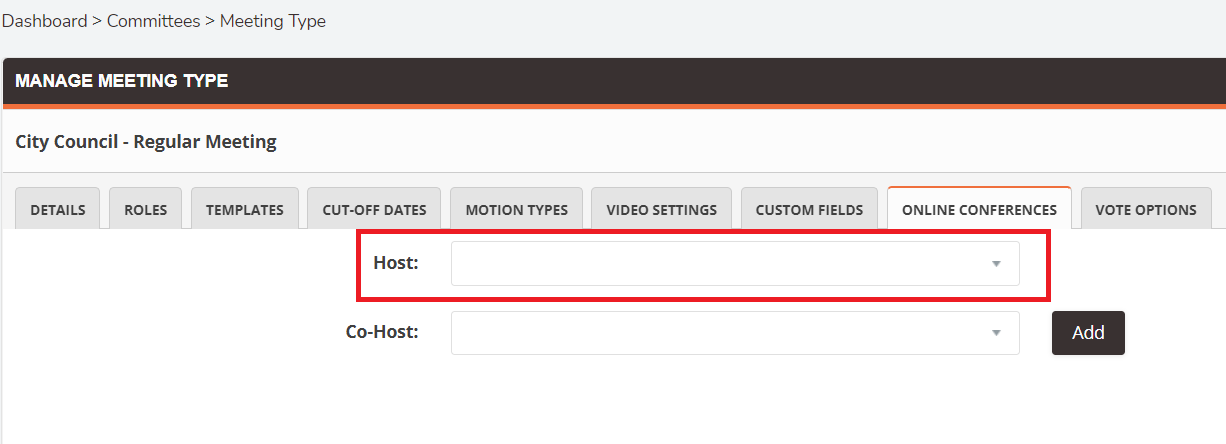Open the Video Settings tab
The image size is (1226, 444).
(661, 209)
